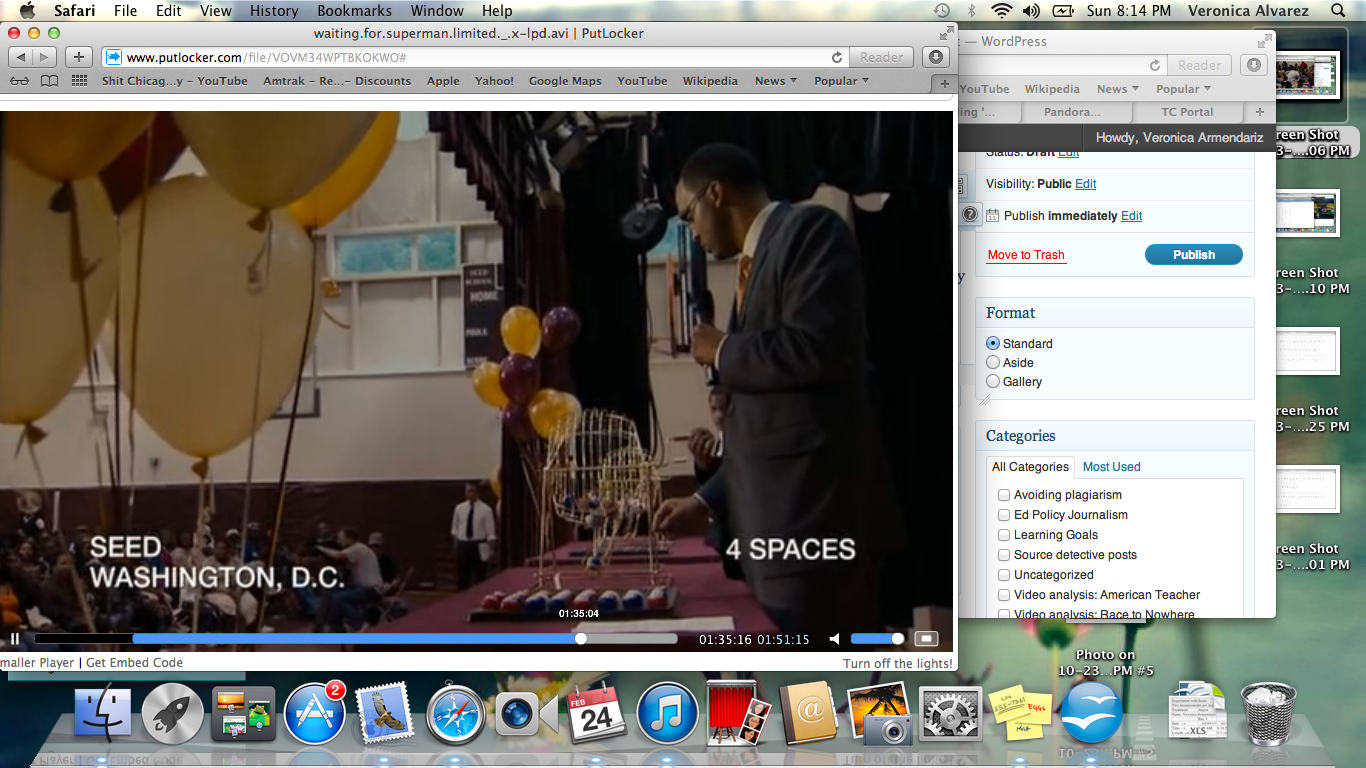This screenshot has width=1366, height=768.
Task: Open Calendar from the Dock
Action: [x=596, y=712]
